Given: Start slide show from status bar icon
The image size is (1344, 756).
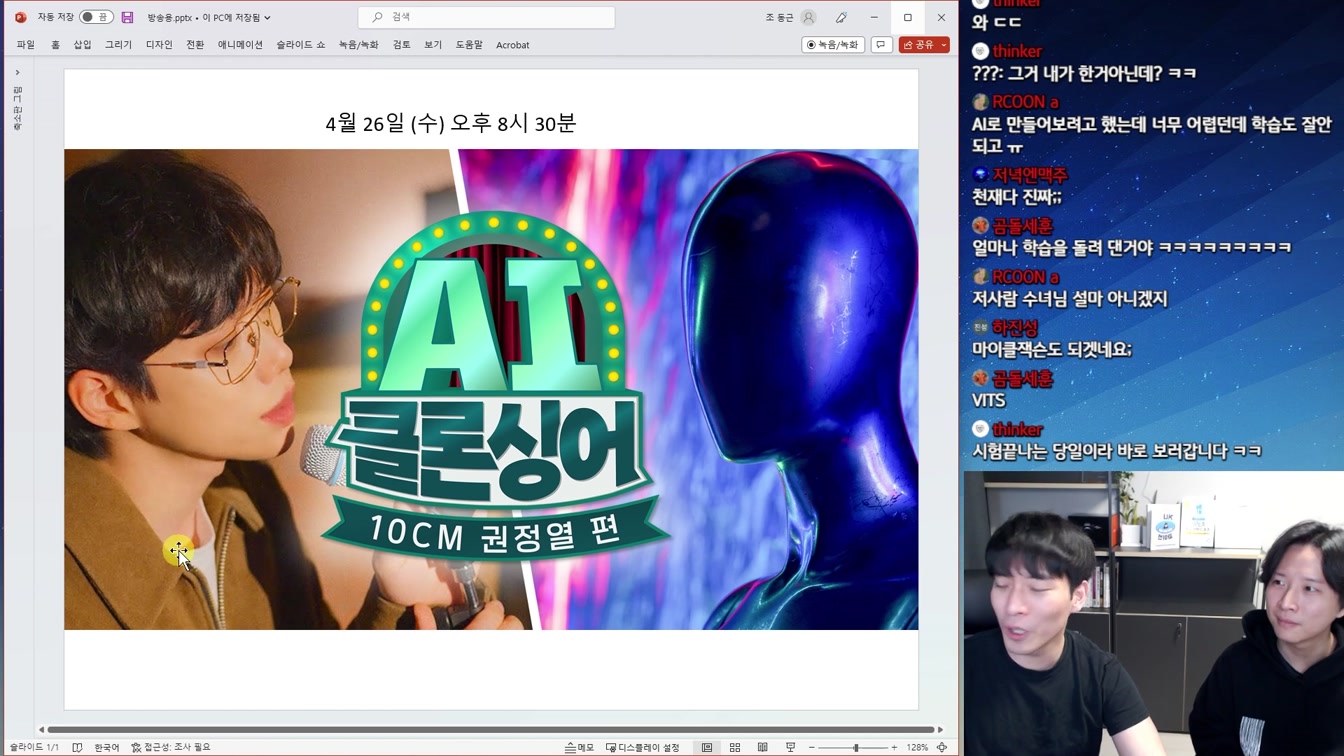Looking at the screenshot, I should pyautogui.click(x=790, y=747).
